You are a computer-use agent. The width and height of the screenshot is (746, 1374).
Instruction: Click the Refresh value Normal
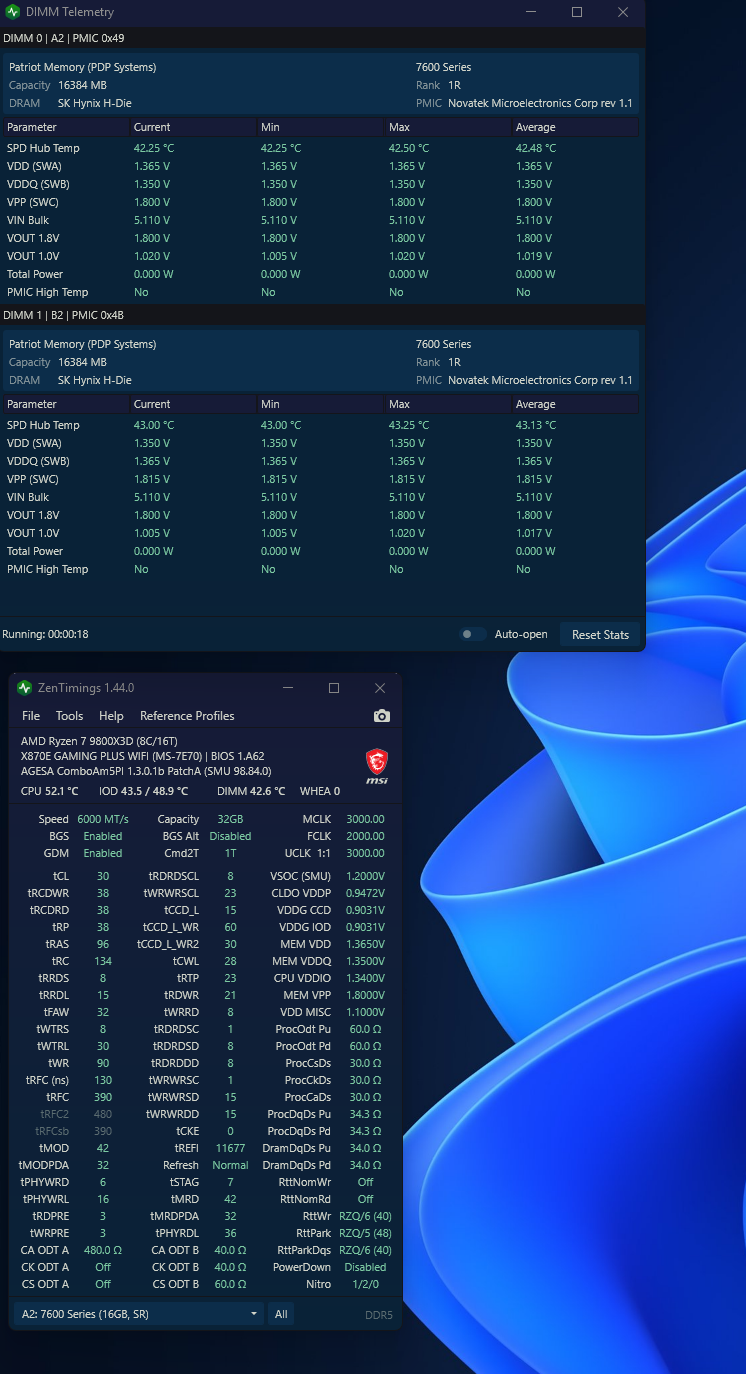pyautogui.click(x=230, y=1165)
